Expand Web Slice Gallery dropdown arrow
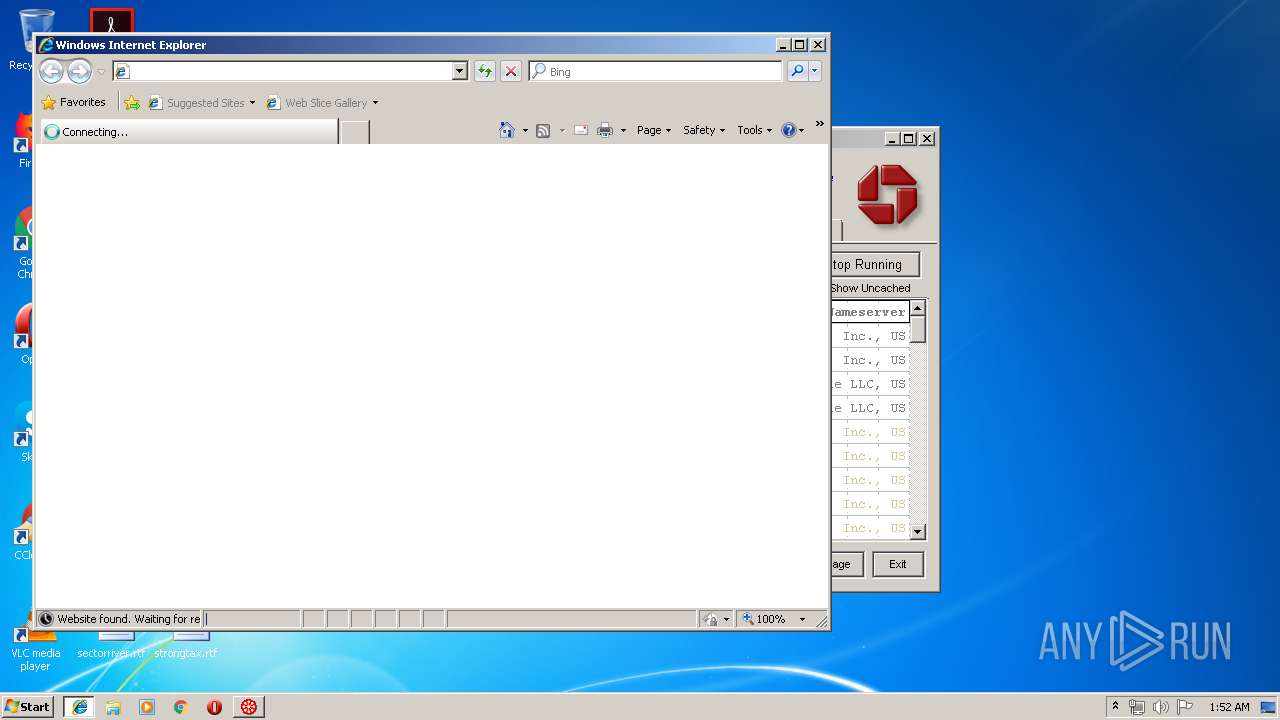The height and width of the screenshot is (720, 1280). tap(375, 103)
